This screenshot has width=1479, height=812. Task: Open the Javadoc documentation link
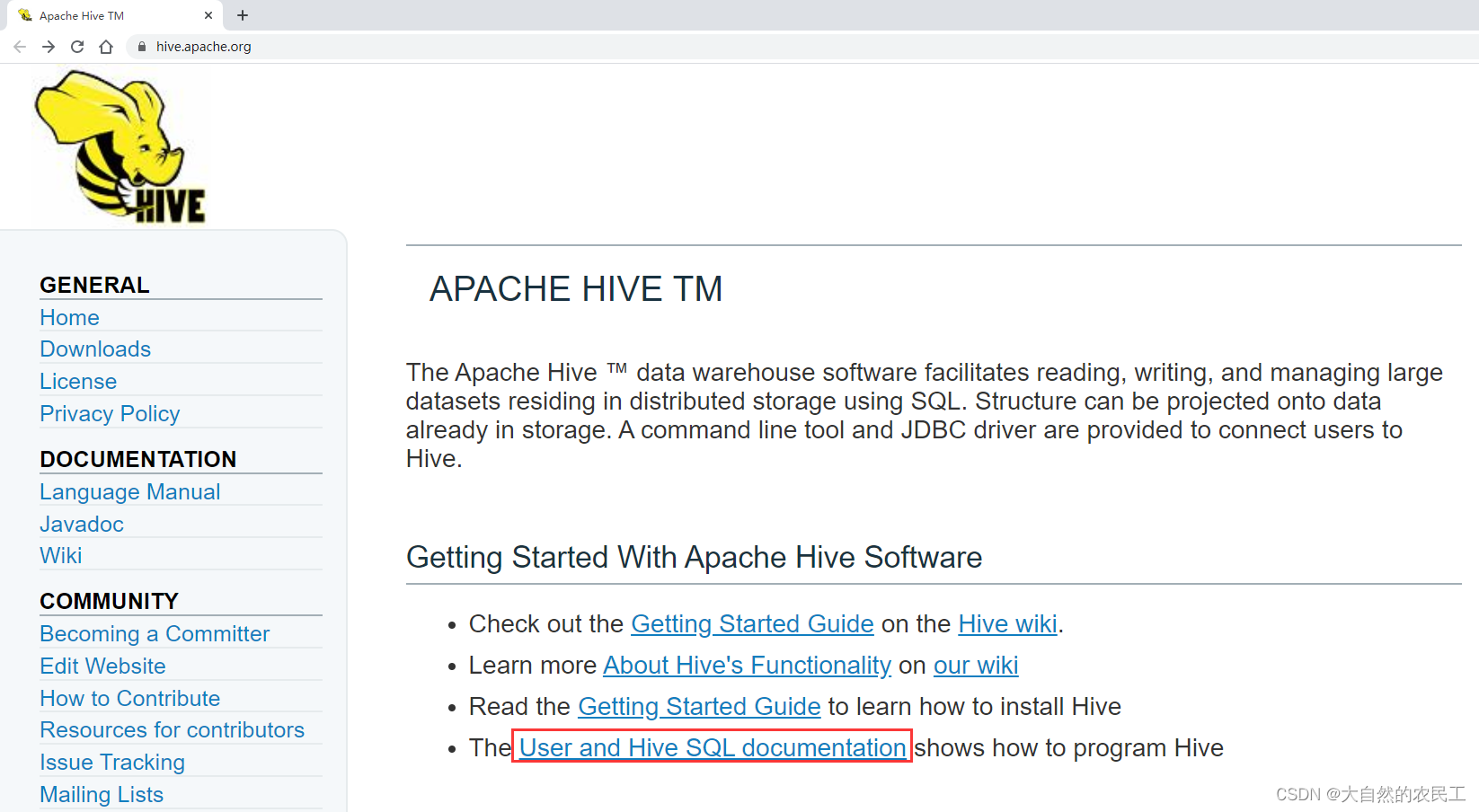pyautogui.click(x=82, y=525)
